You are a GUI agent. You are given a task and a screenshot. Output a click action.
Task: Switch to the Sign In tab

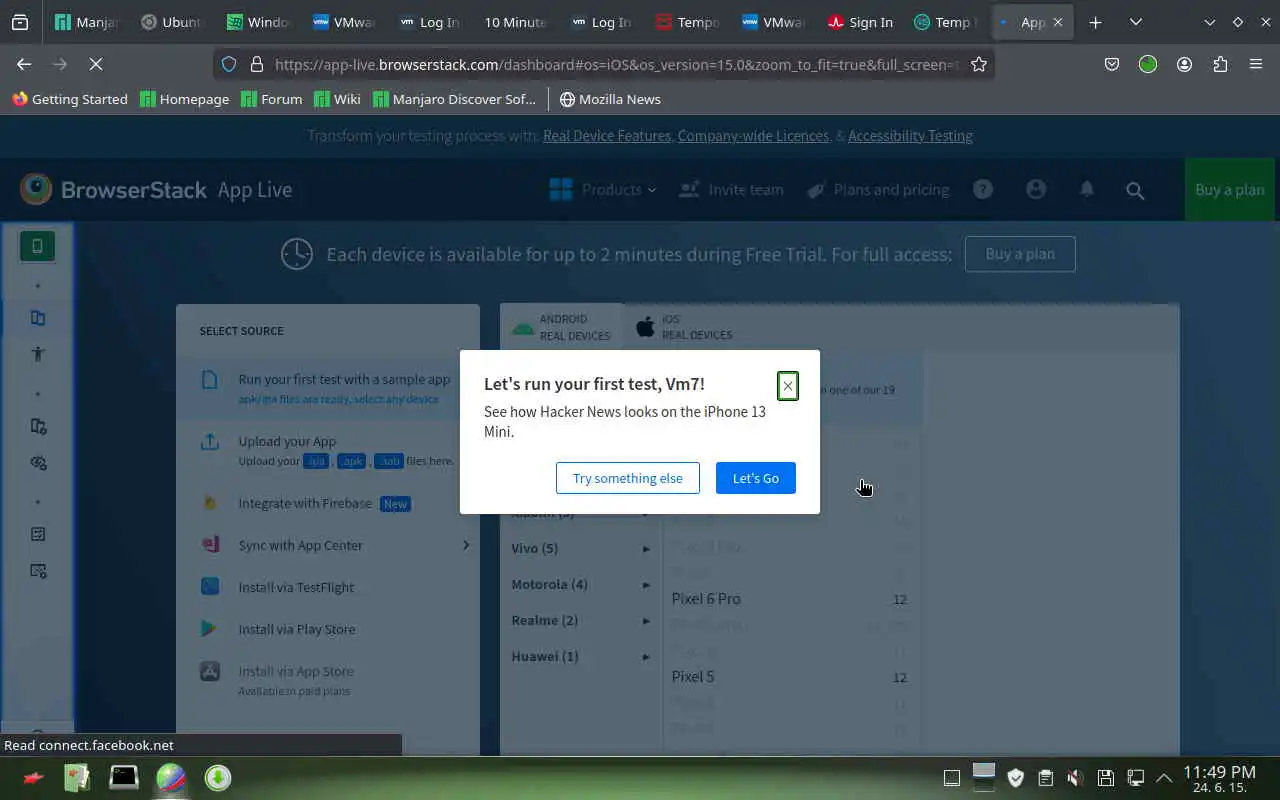tap(860, 22)
